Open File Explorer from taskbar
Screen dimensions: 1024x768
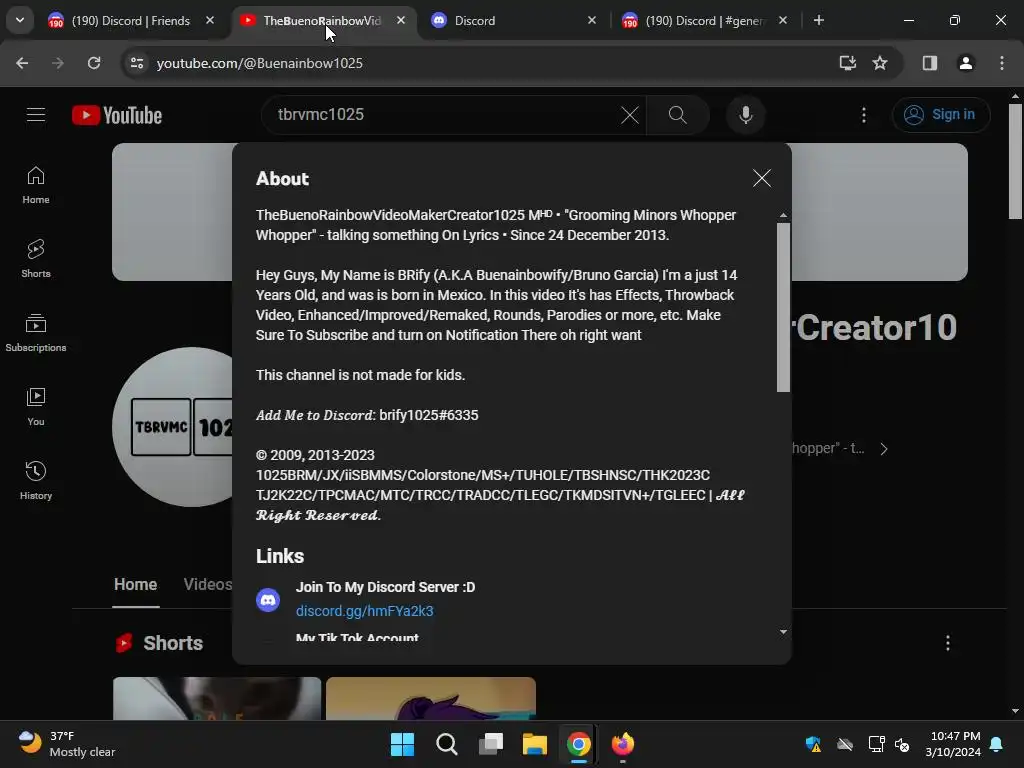pos(534,744)
